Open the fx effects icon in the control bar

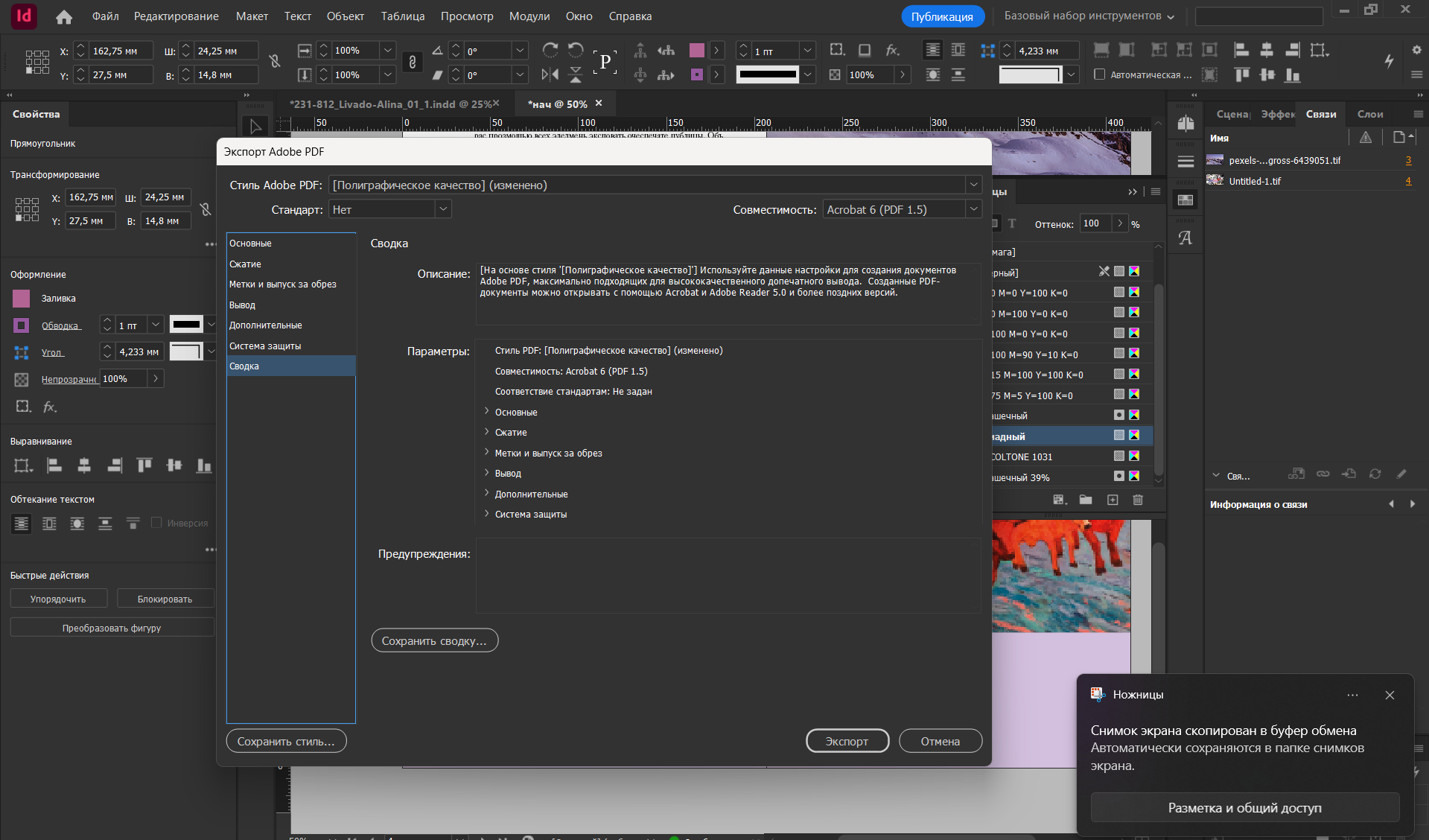[x=892, y=51]
